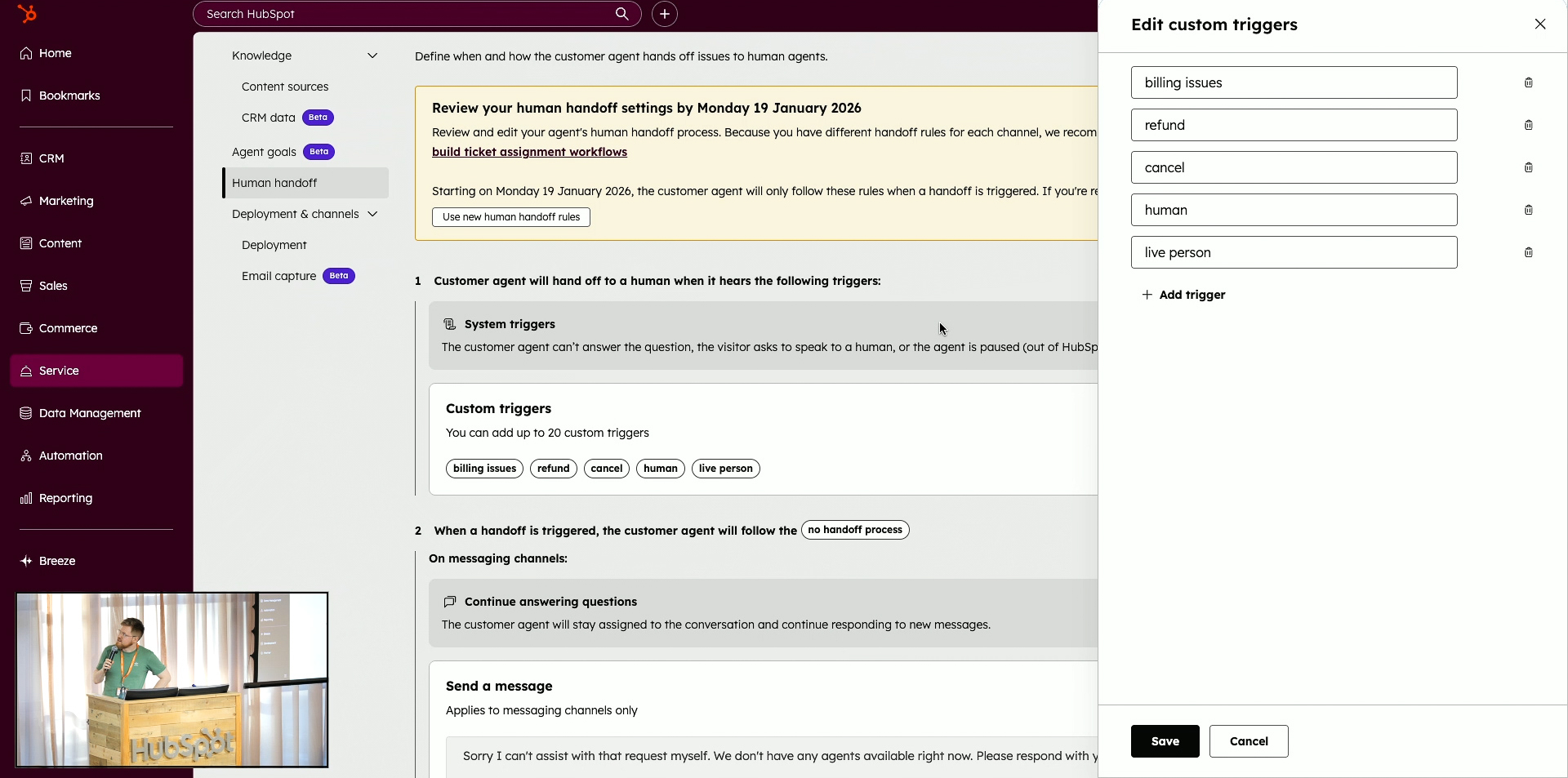The width and height of the screenshot is (1568, 778).
Task: Click trash icon beside "live person" trigger
Action: tap(1528, 252)
